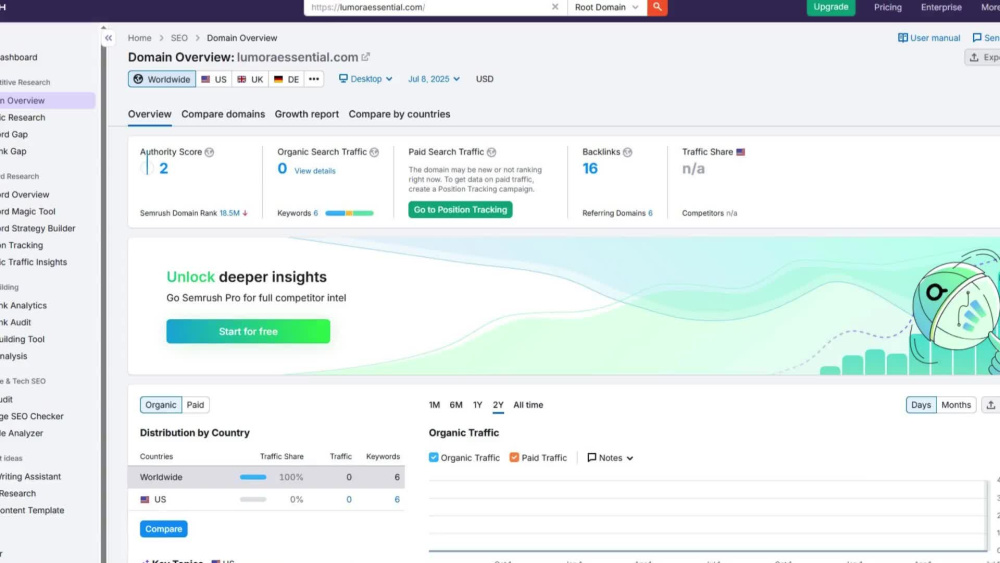This screenshot has width=1000, height=563.
Task: Expand the Notes dropdown
Action: (610, 458)
